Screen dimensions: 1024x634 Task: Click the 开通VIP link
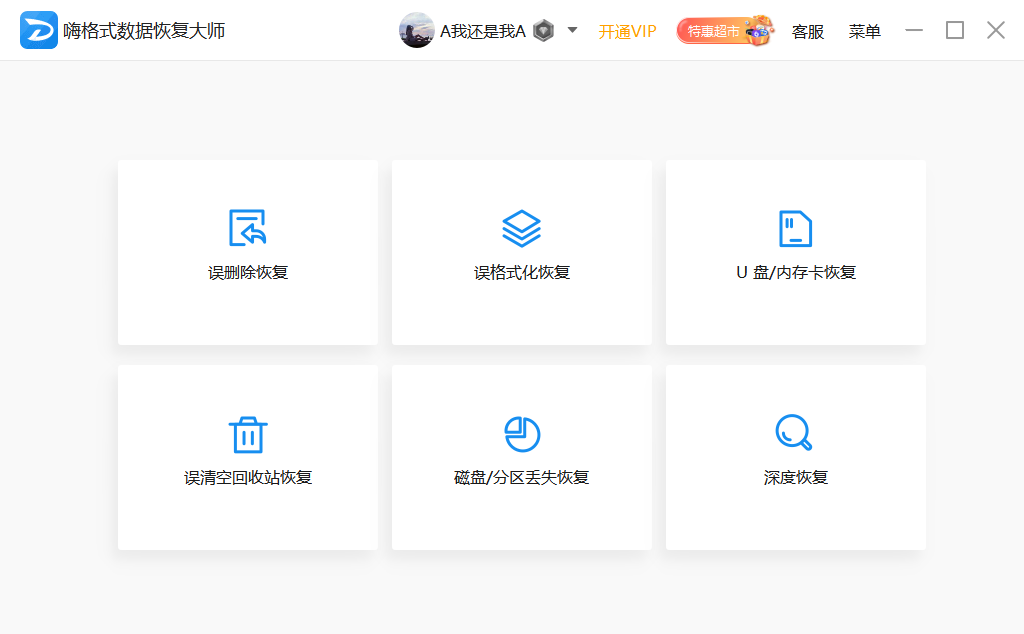[627, 31]
